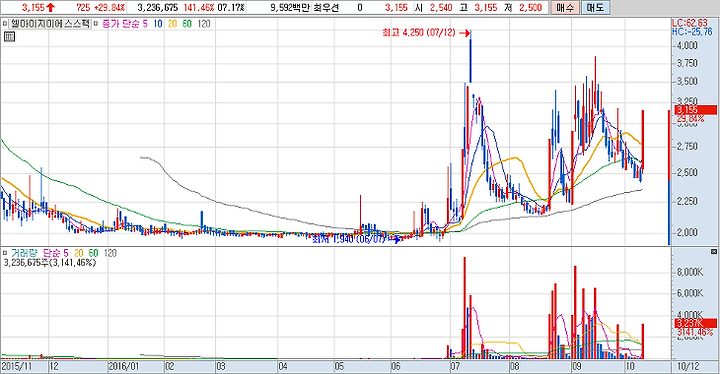Click the 최우선 label in header

pos(326,7)
